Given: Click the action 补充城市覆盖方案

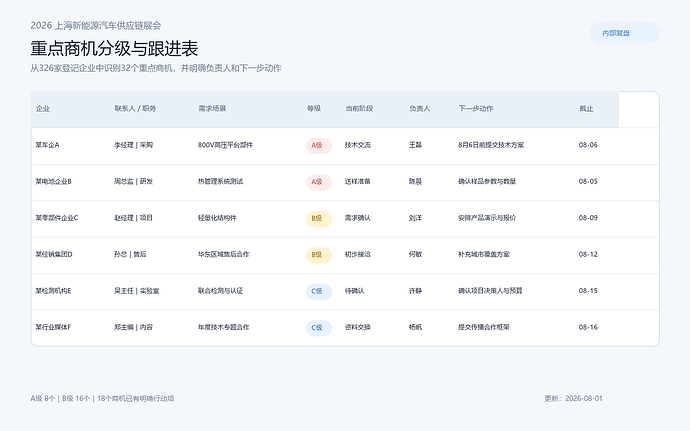Looking at the screenshot, I should (x=484, y=254).
